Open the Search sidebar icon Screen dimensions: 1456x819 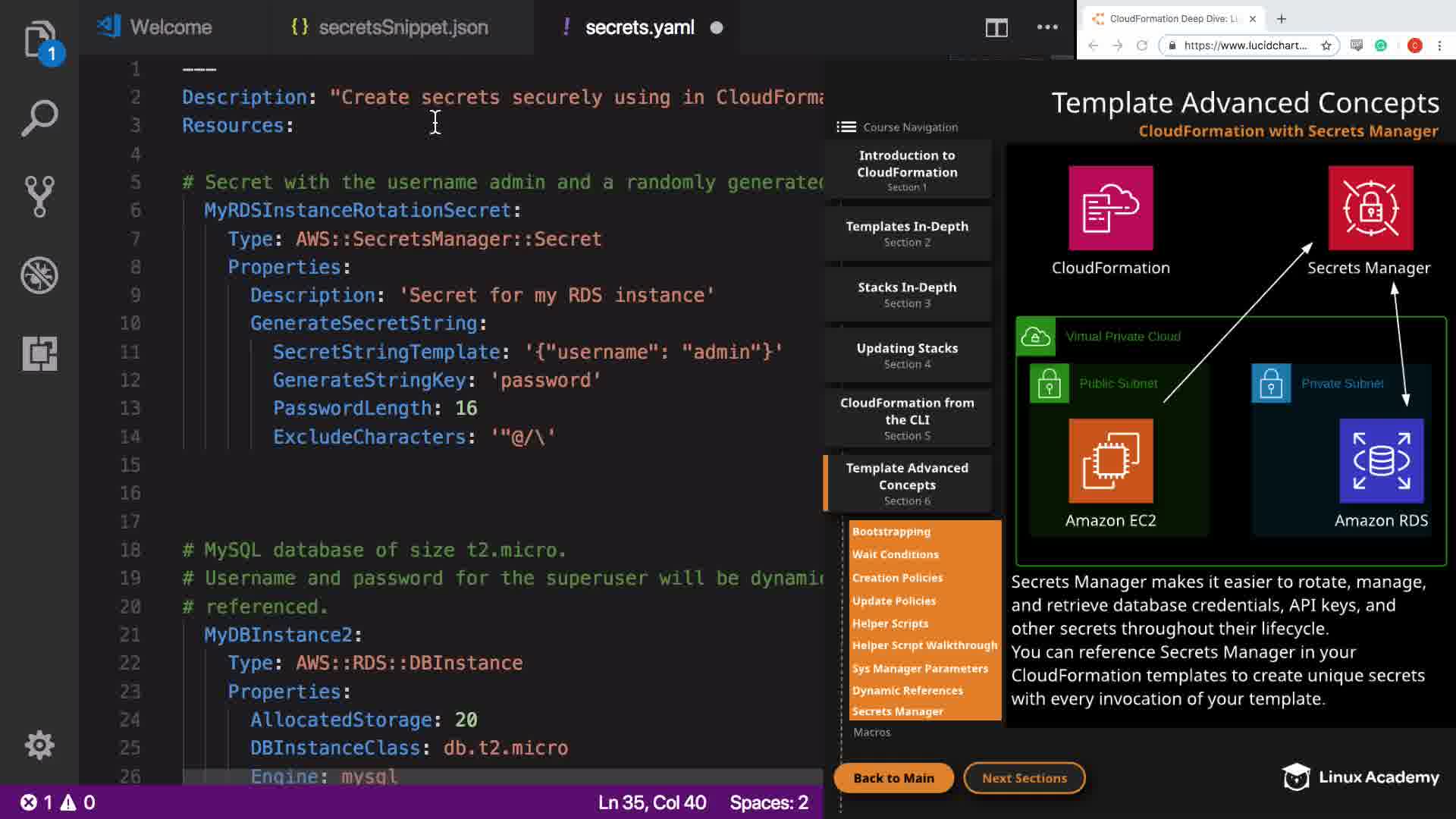pos(39,118)
